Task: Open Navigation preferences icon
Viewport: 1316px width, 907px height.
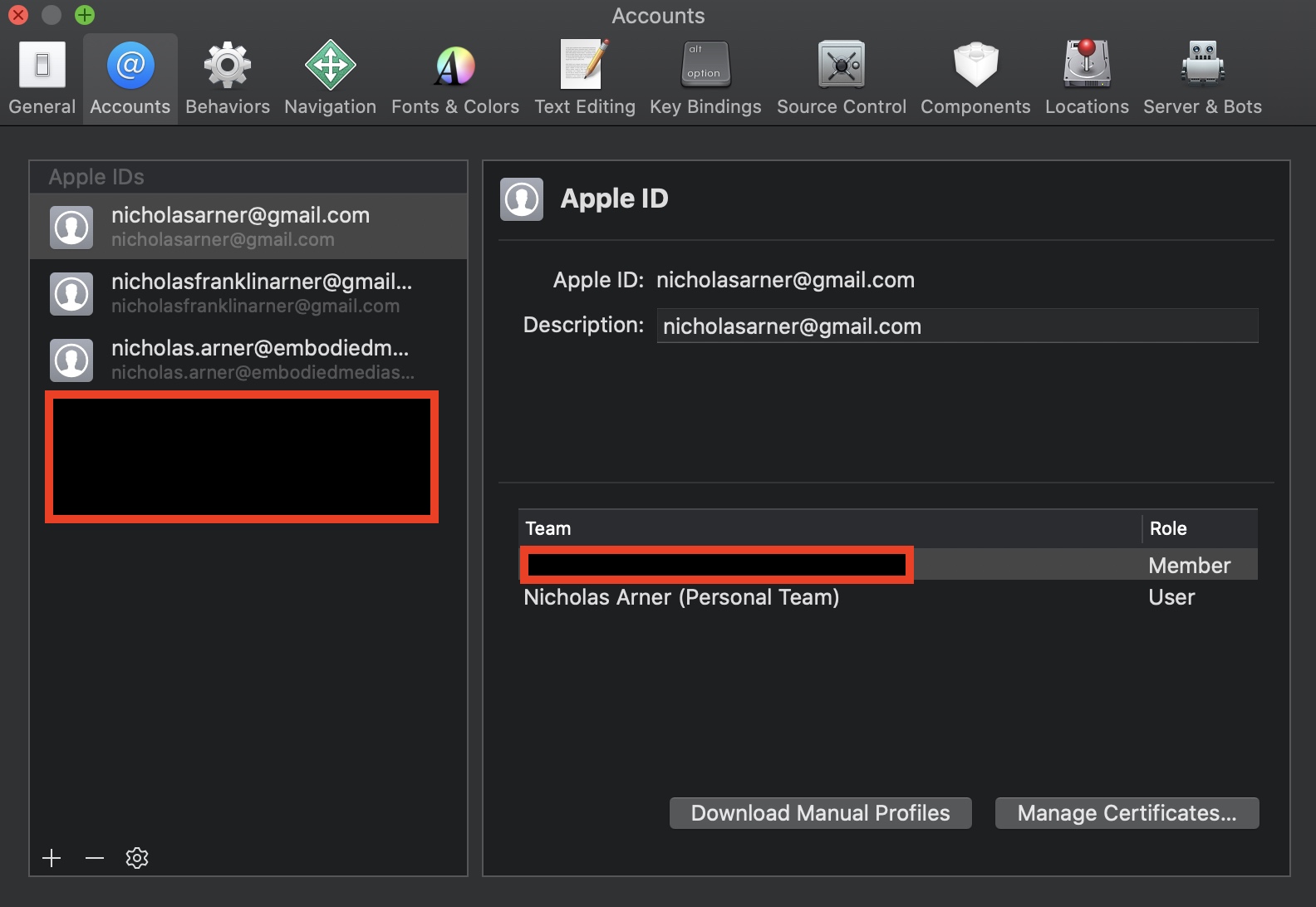Action: (x=331, y=65)
